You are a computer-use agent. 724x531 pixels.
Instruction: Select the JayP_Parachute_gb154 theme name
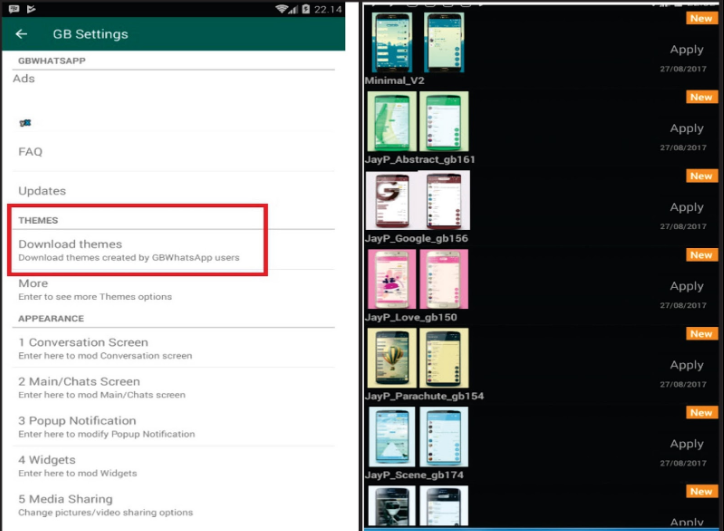424,396
